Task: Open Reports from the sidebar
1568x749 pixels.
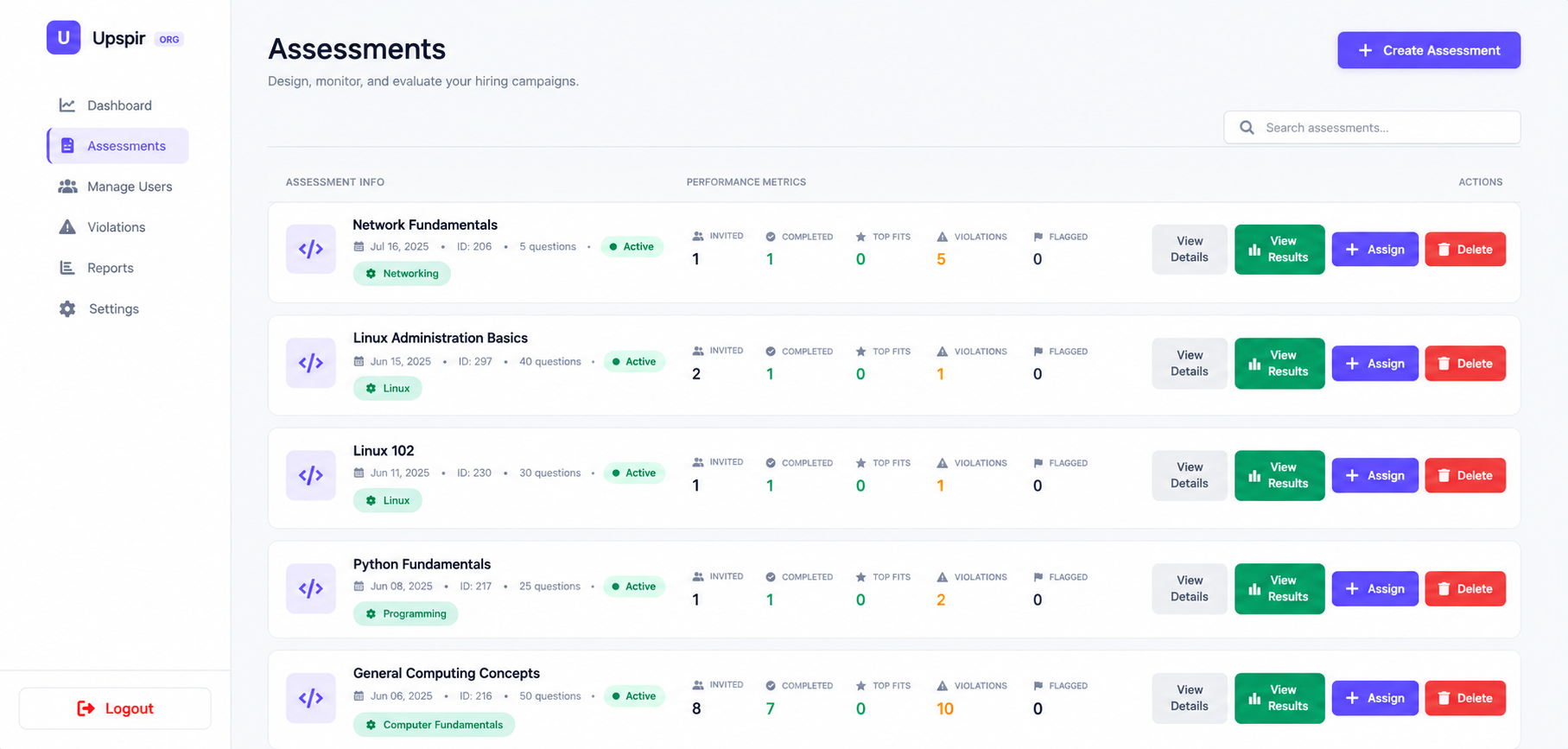Action: [118, 268]
